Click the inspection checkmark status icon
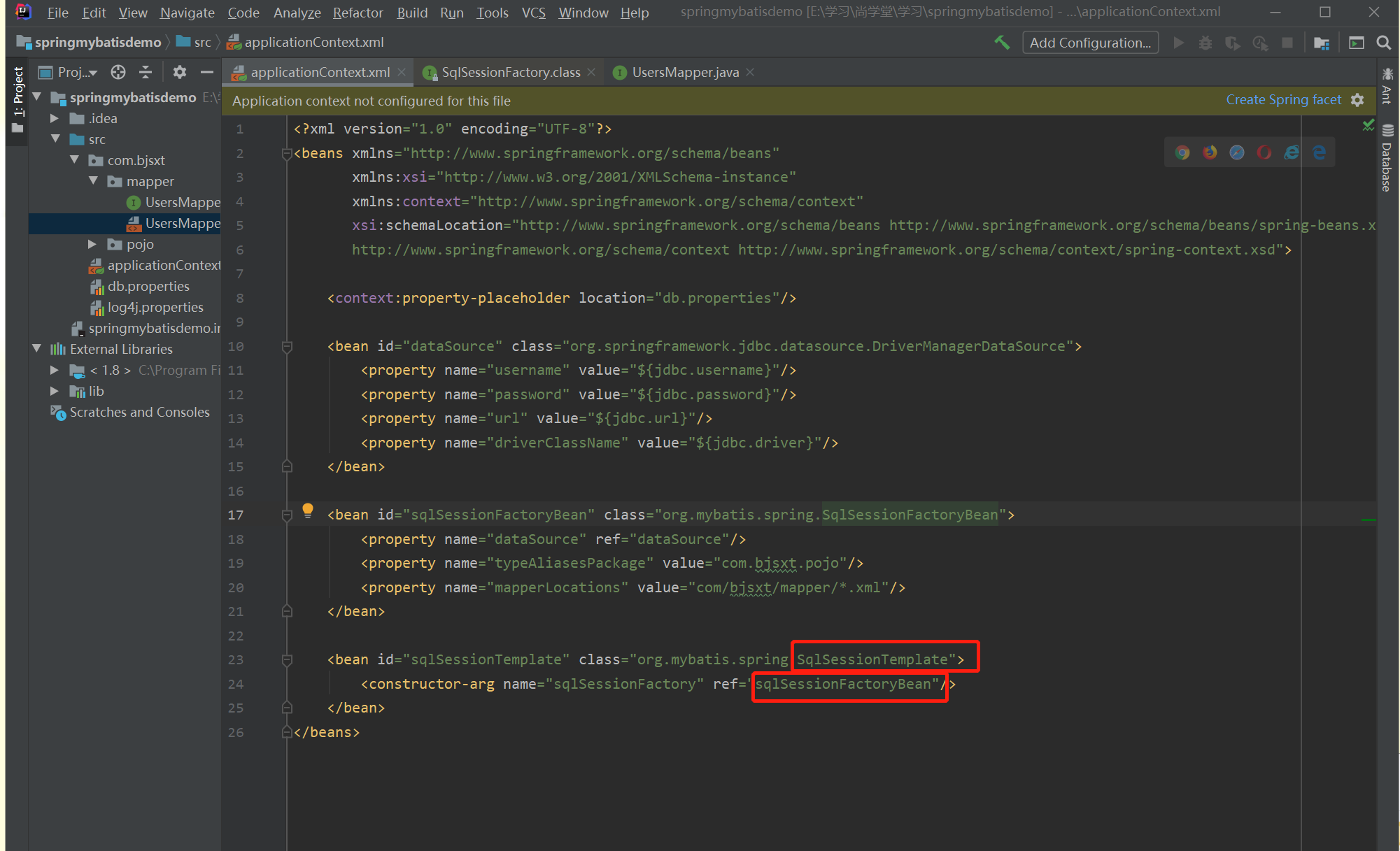The image size is (1400, 851). coord(1369,125)
